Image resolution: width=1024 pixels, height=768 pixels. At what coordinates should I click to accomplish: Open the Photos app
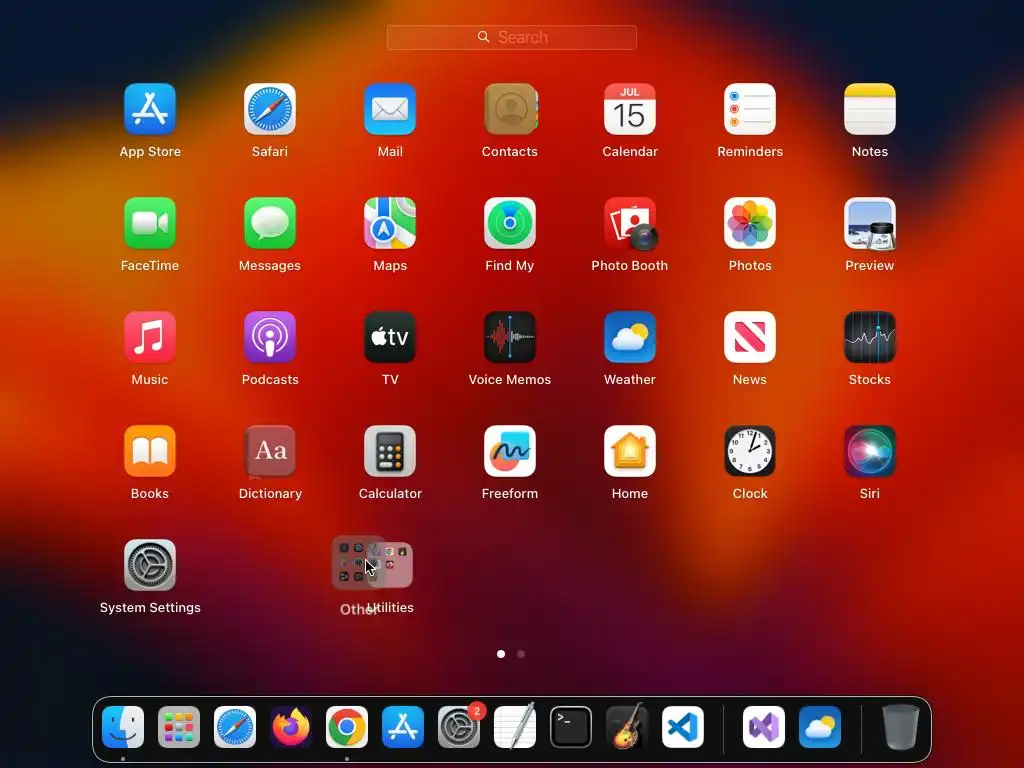click(x=750, y=223)
